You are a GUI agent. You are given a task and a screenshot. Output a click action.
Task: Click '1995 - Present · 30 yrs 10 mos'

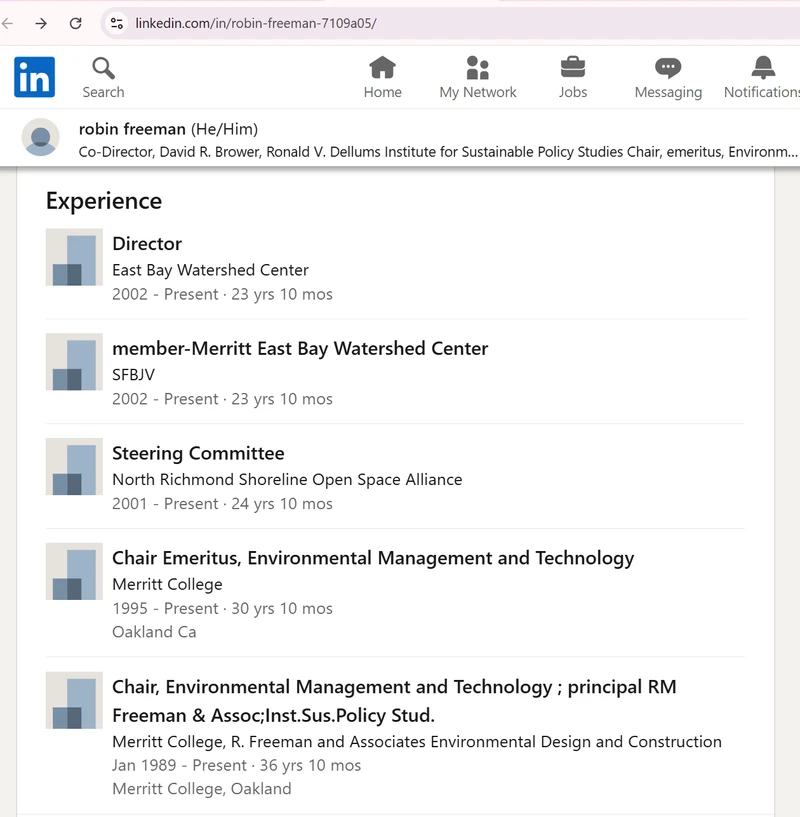point(223,608)
